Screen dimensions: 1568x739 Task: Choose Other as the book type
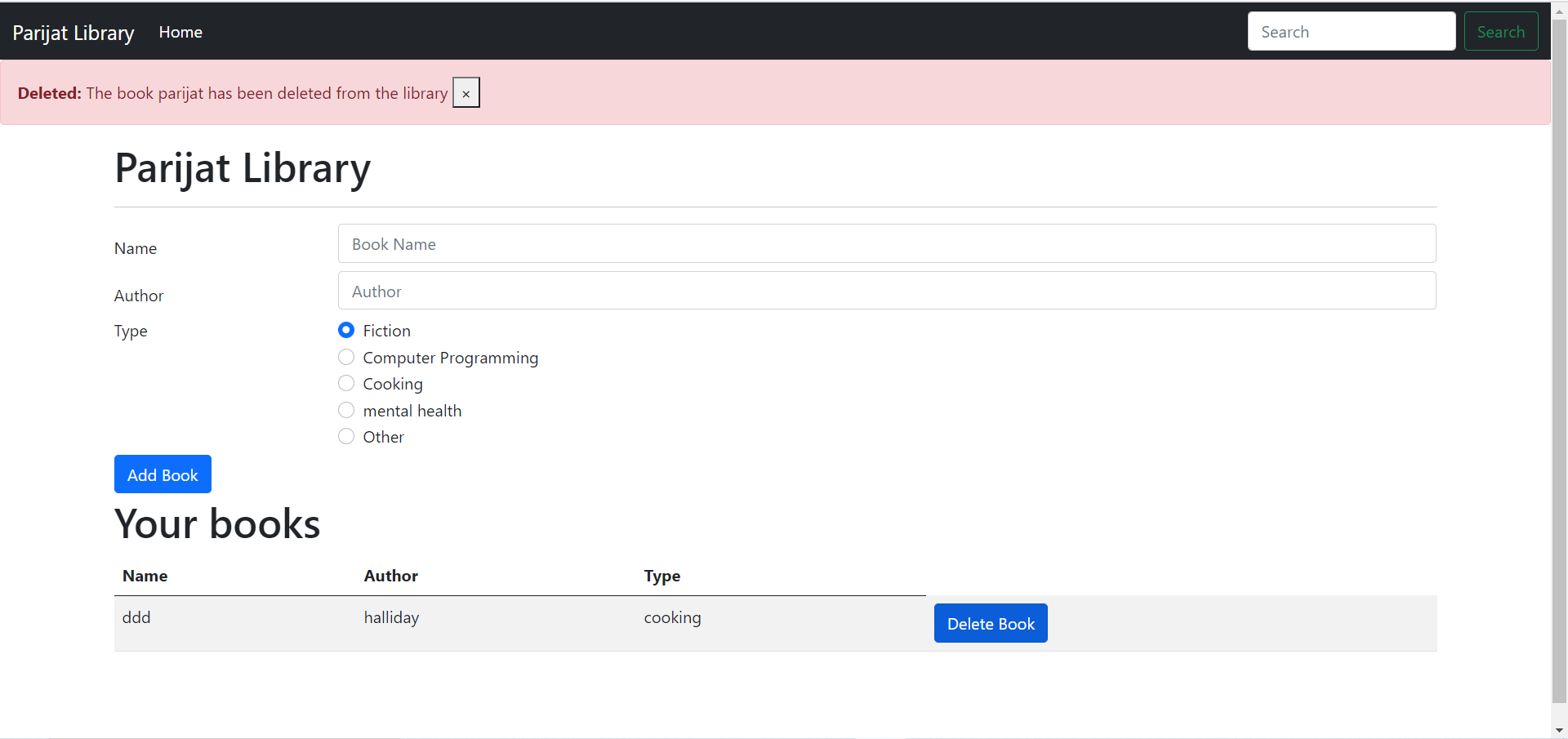(x=346, y=436)
